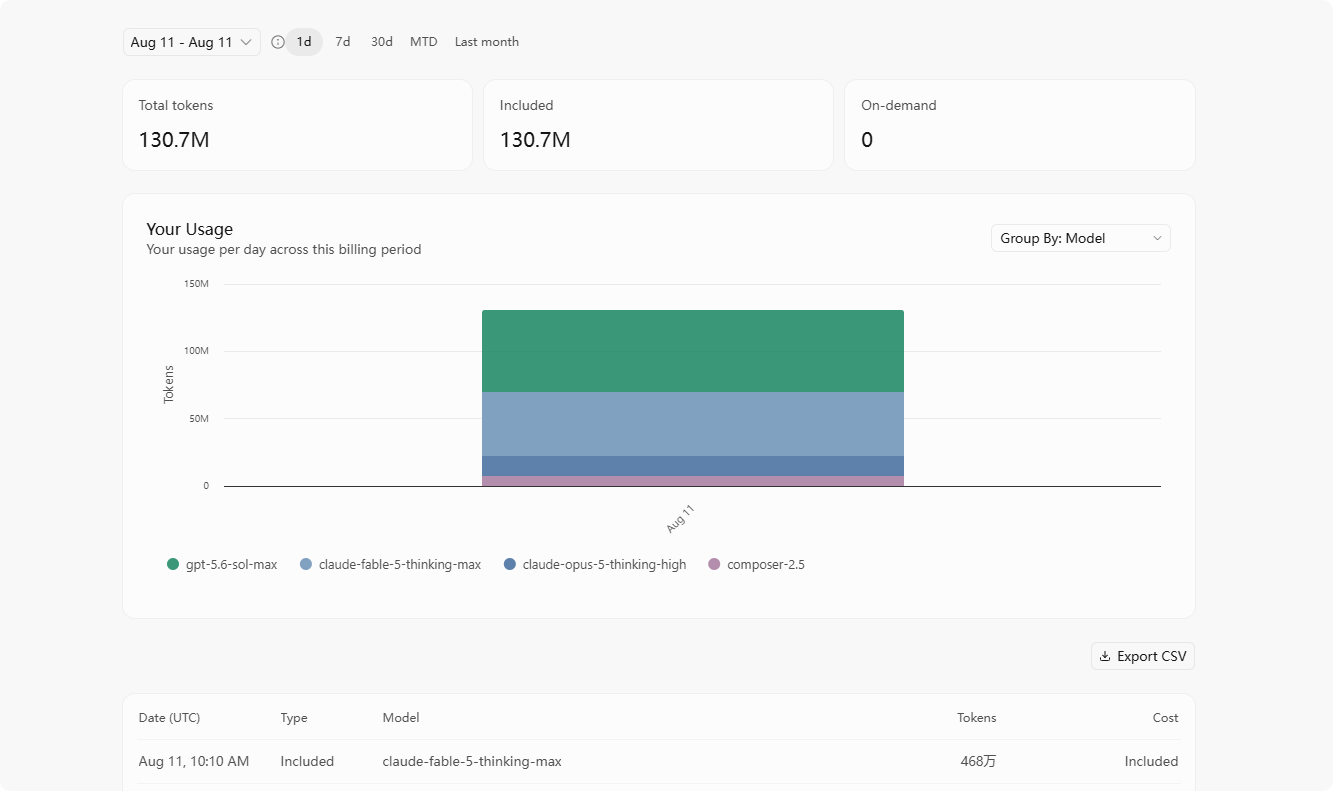The image size is (1333, 791).
Task: Select the 1d time range
Action: click(304, 42)
